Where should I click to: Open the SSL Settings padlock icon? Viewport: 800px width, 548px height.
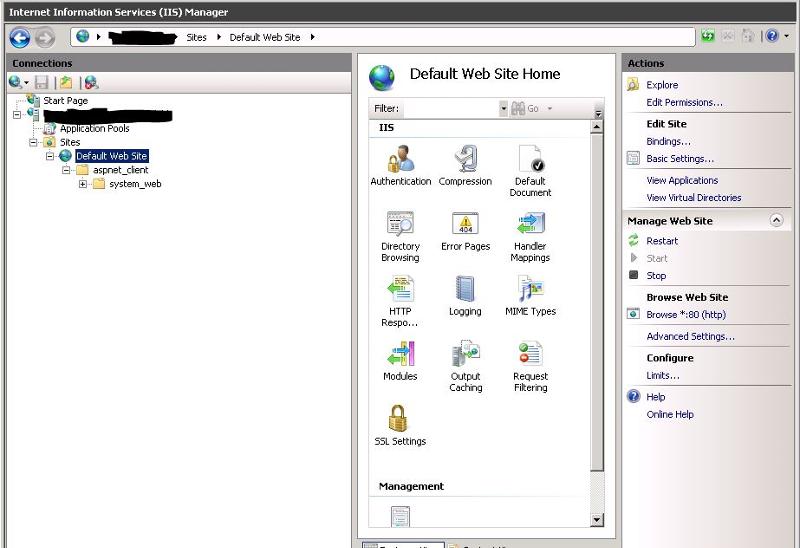398,418
